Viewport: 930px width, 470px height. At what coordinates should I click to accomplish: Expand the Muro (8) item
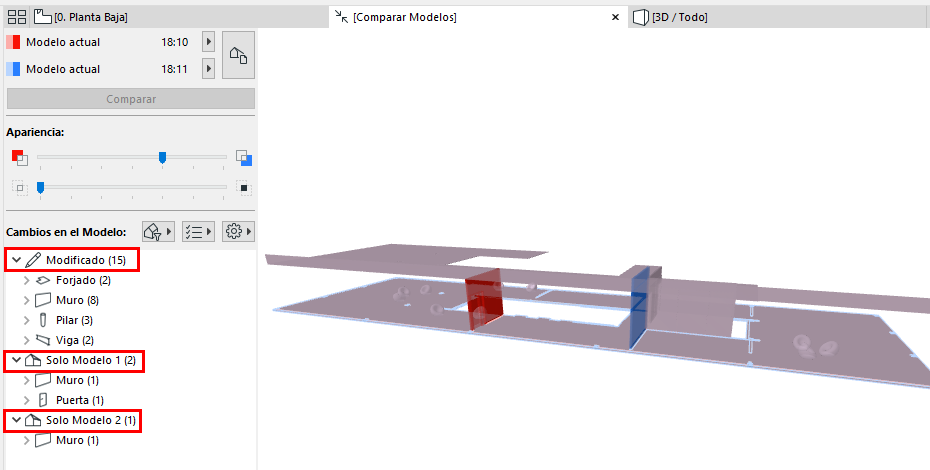[x=27, y=300]
